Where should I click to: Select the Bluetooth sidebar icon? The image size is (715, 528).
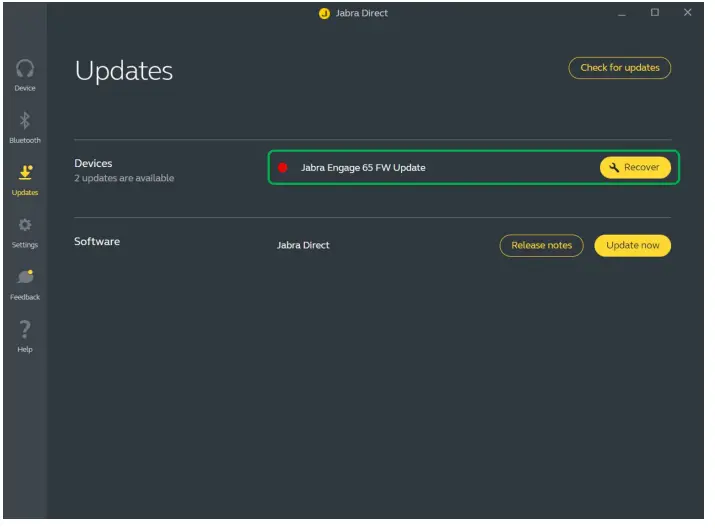(x=25, y=121)
